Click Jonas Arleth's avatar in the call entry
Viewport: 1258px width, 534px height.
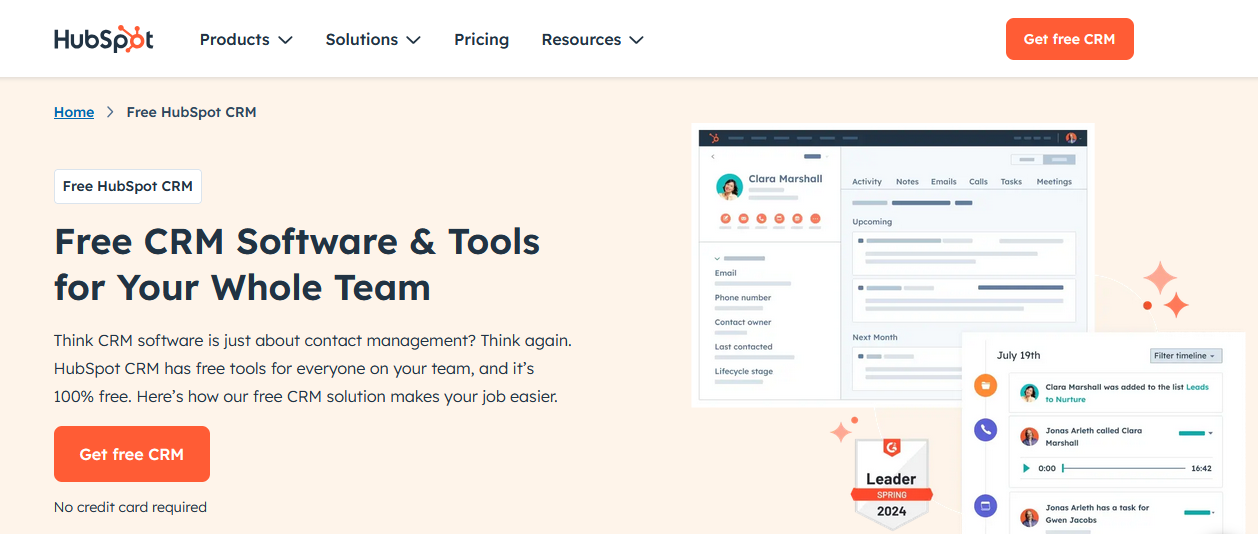1029,437
